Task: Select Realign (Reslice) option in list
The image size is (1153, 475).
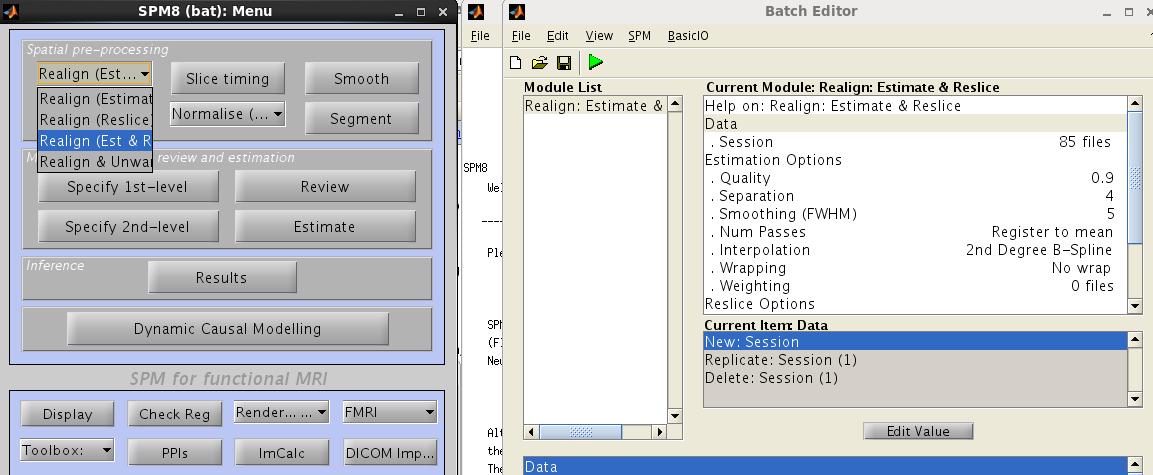Action: pos(95,119)
